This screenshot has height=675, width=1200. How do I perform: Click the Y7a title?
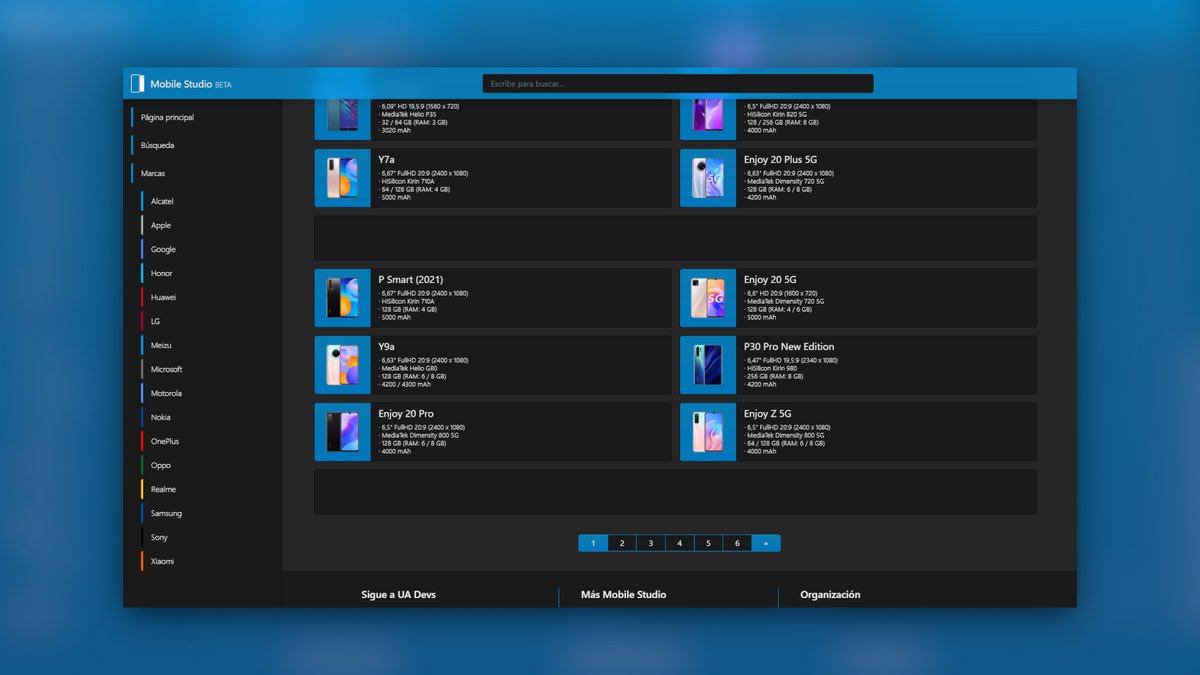click(387, 160)
